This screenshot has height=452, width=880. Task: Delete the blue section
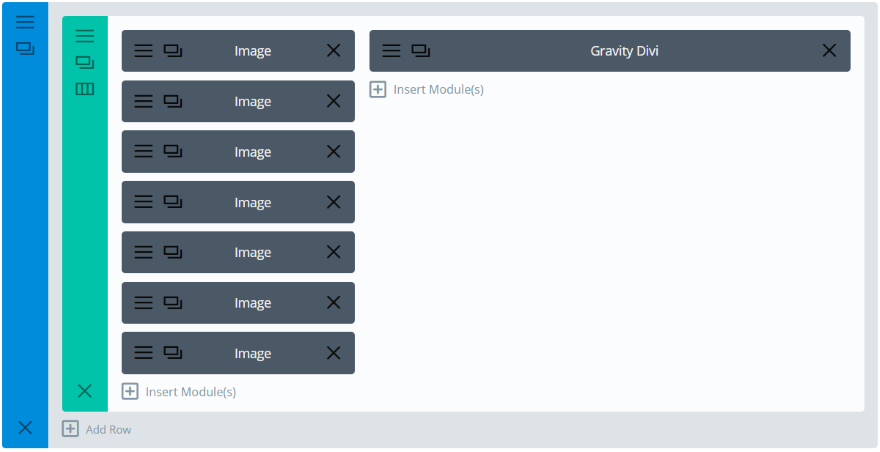25,428
